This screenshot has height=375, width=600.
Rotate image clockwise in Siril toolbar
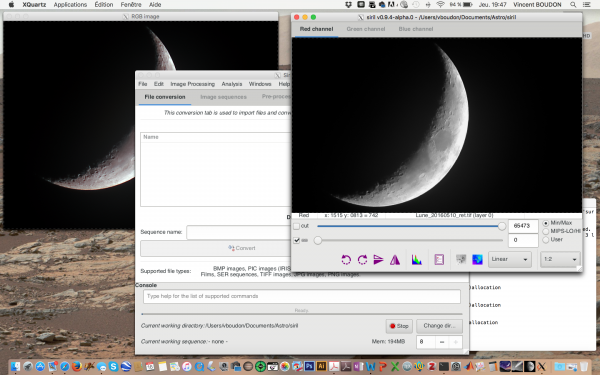tap(362, 260)
